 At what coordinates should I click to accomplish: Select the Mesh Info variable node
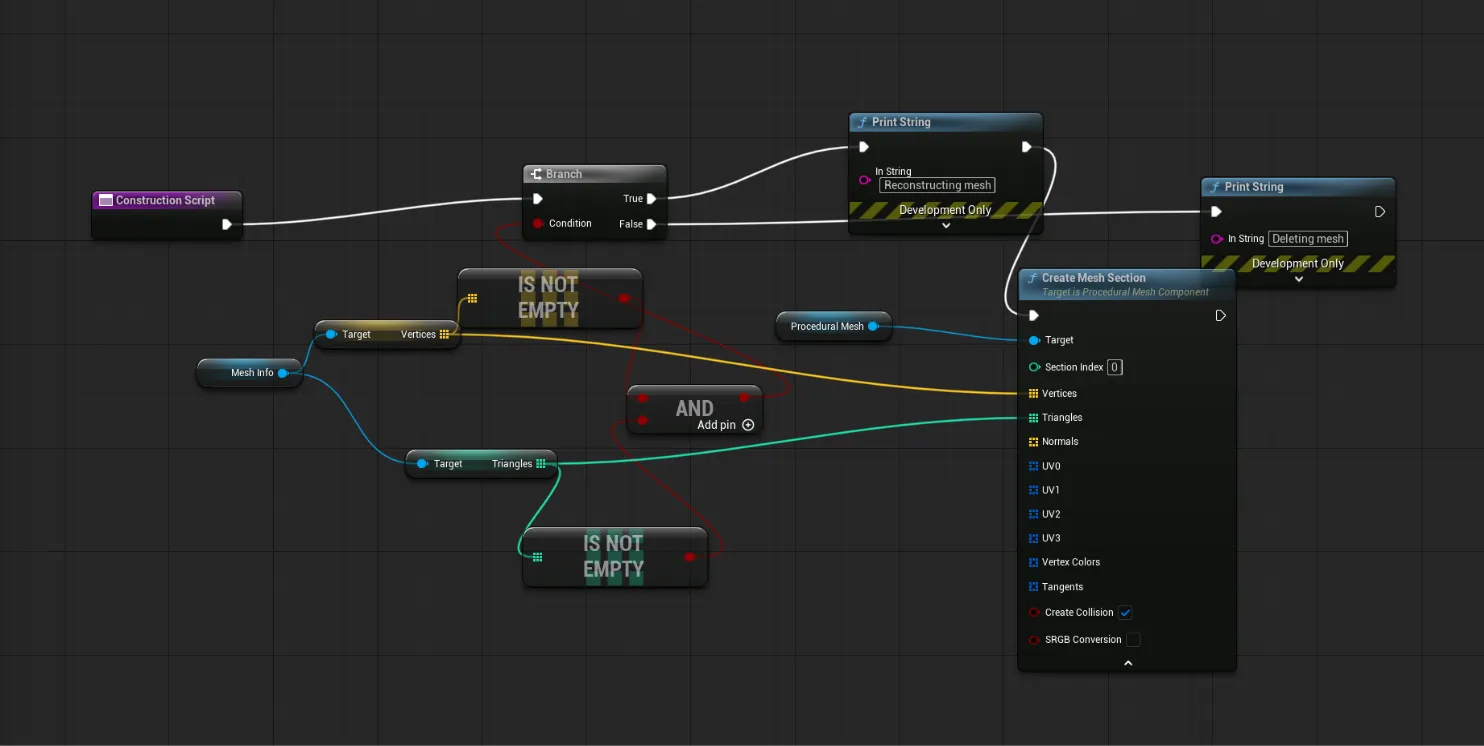(x=250, y=373)
